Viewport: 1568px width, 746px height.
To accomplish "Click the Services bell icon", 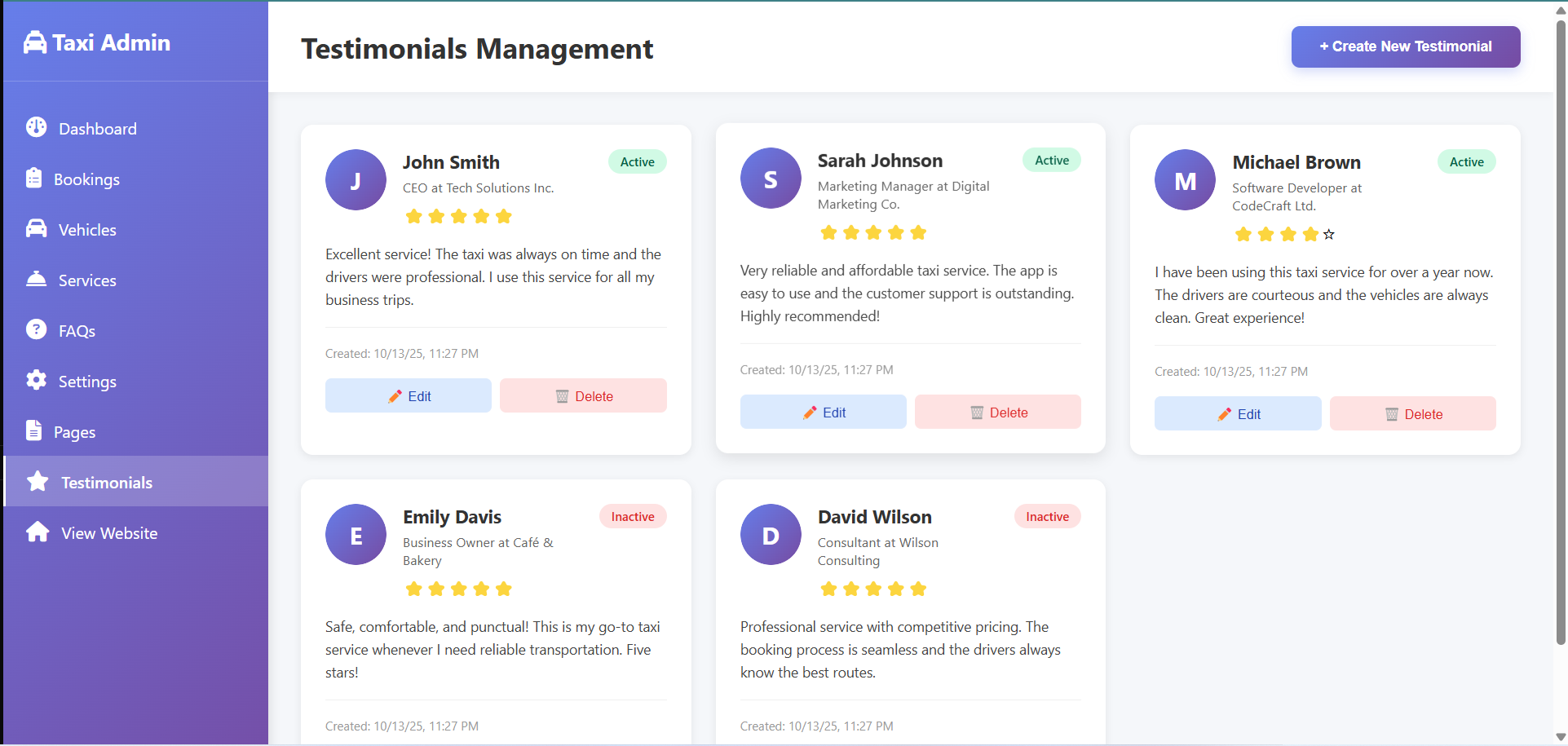I will [36, 280].
